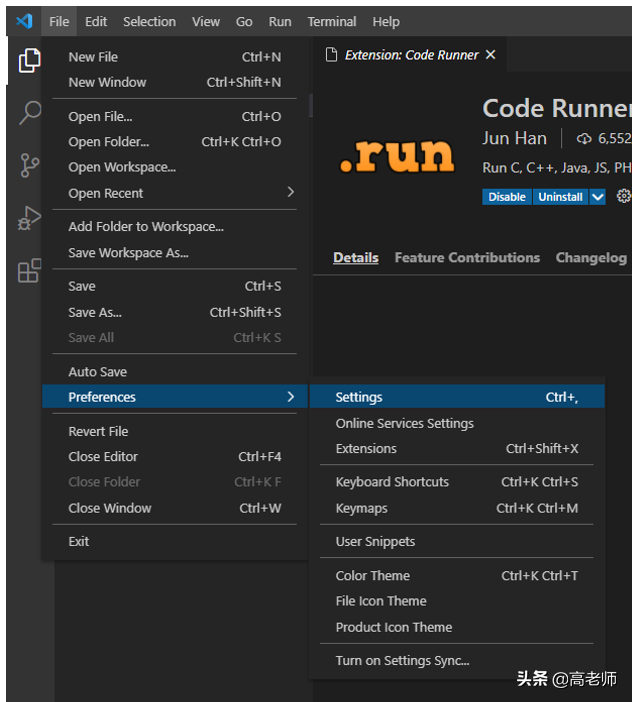This screenshot has width=632, height=702.
Task: Open User Snippets
Action: pyautogui.click(x=457, y=541)
